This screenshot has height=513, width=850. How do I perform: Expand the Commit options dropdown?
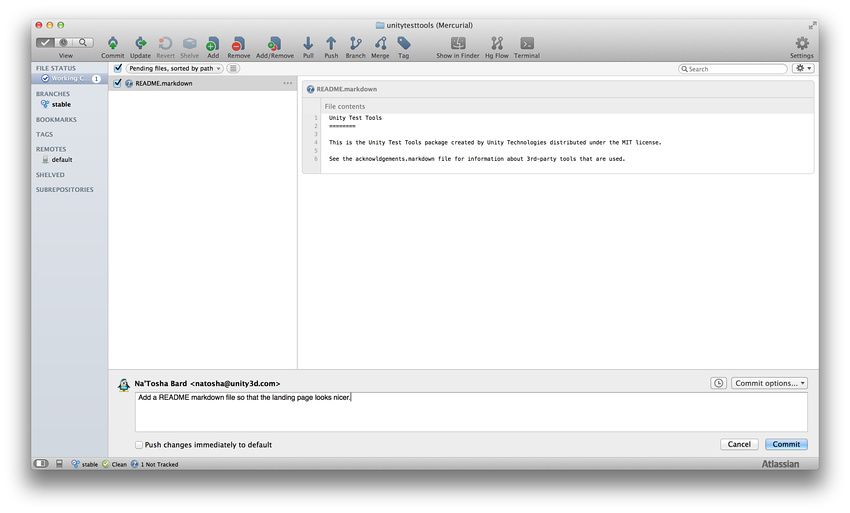tap(769, 383)
